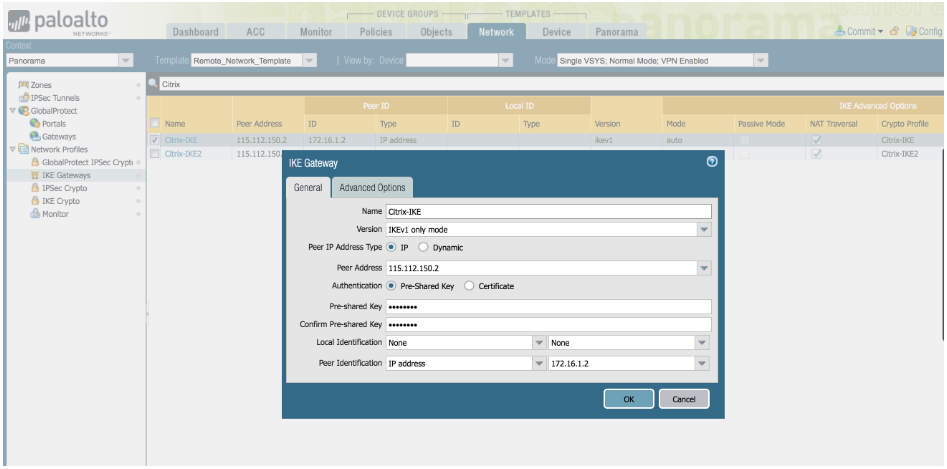
Task: Switch to Advanced Options tab
Action: point(372,188)
